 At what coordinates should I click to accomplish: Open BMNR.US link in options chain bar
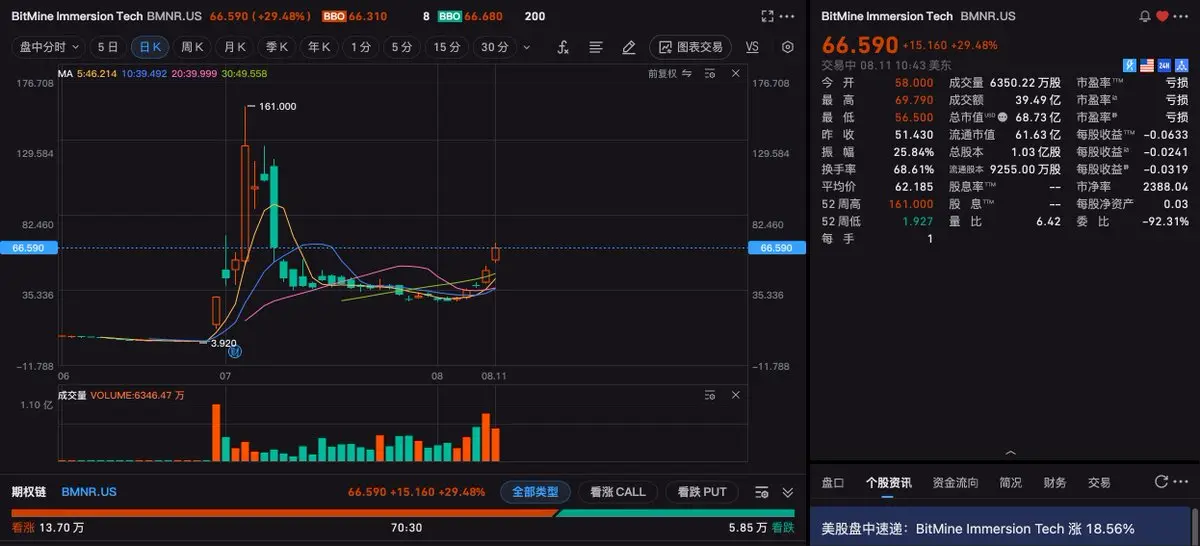click(89, 492)
